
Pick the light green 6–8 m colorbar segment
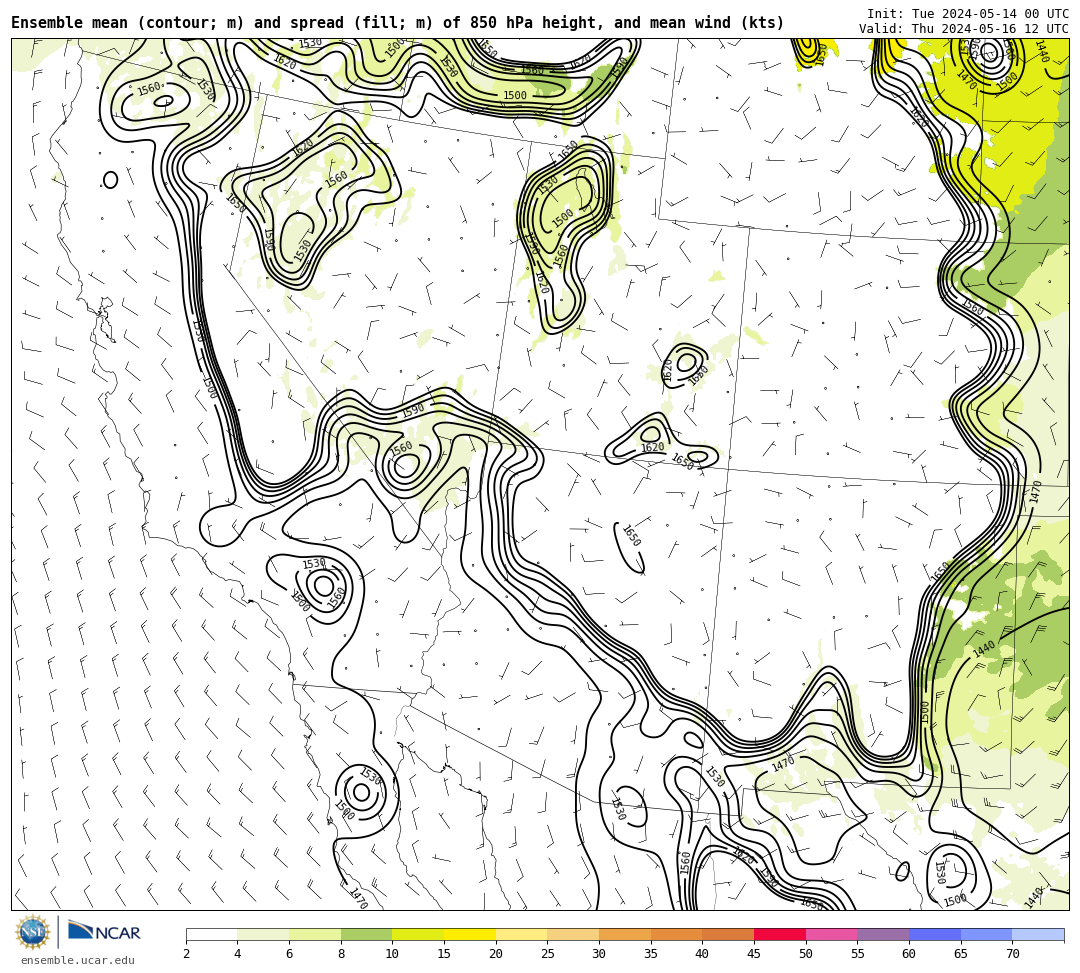tap(315, 934)
